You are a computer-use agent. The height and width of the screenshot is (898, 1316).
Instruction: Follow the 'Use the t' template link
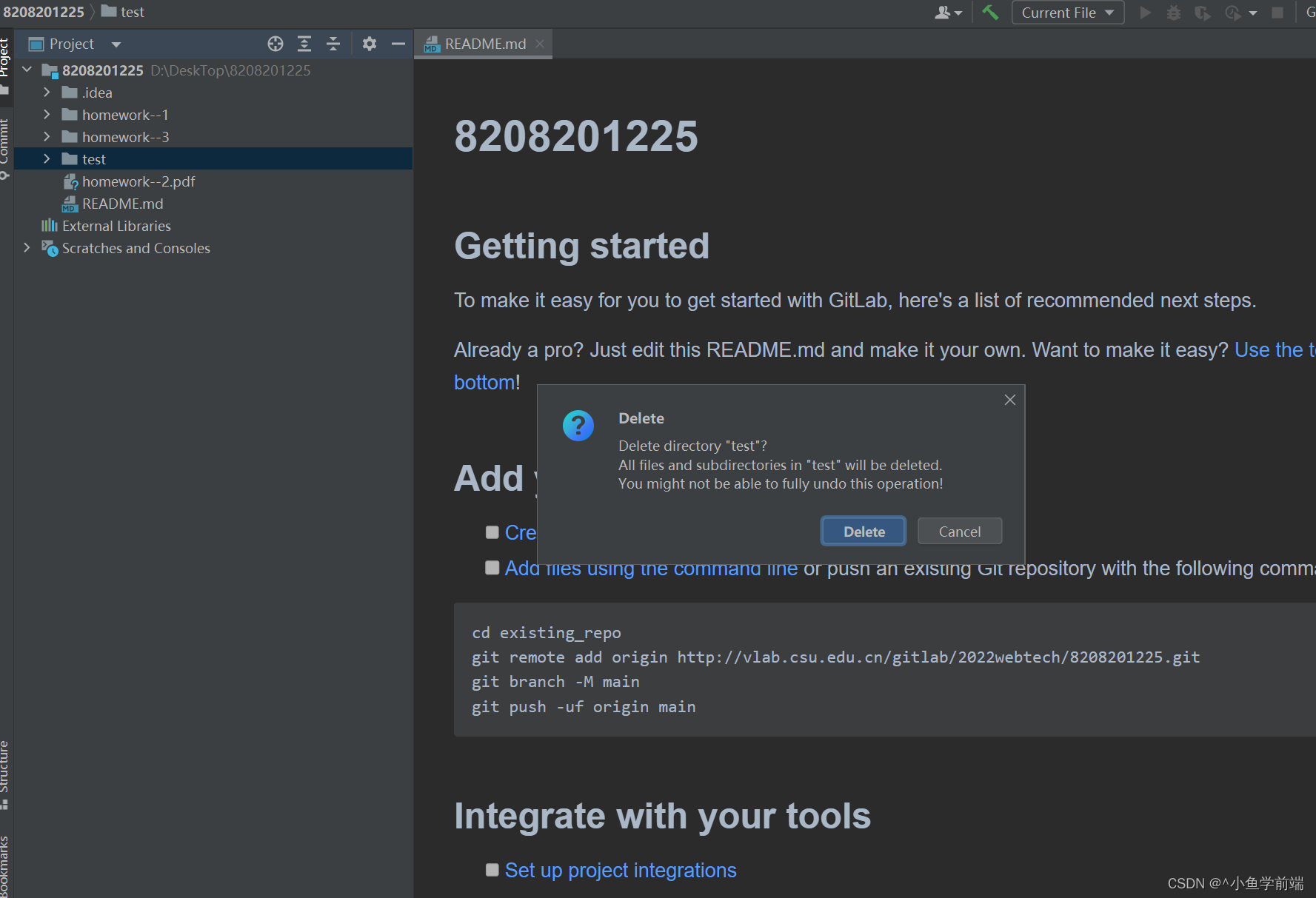tap(1275, 349)
